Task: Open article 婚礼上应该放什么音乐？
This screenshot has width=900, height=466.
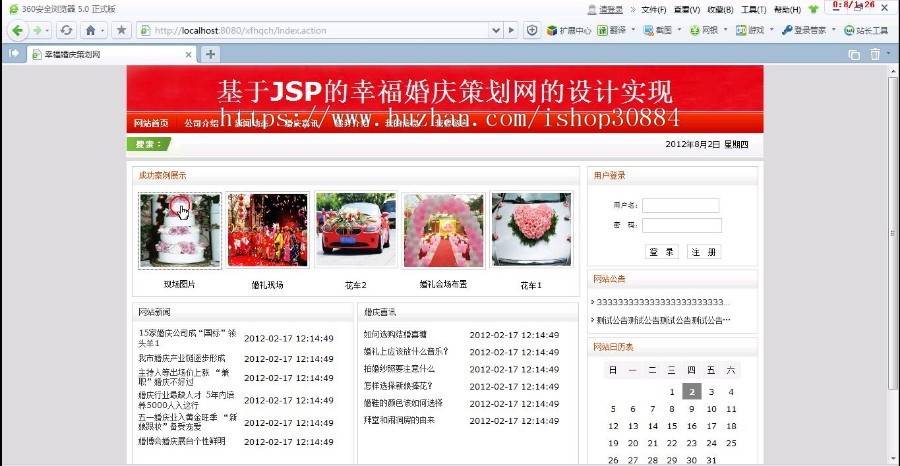Action: tap(406, 351)
